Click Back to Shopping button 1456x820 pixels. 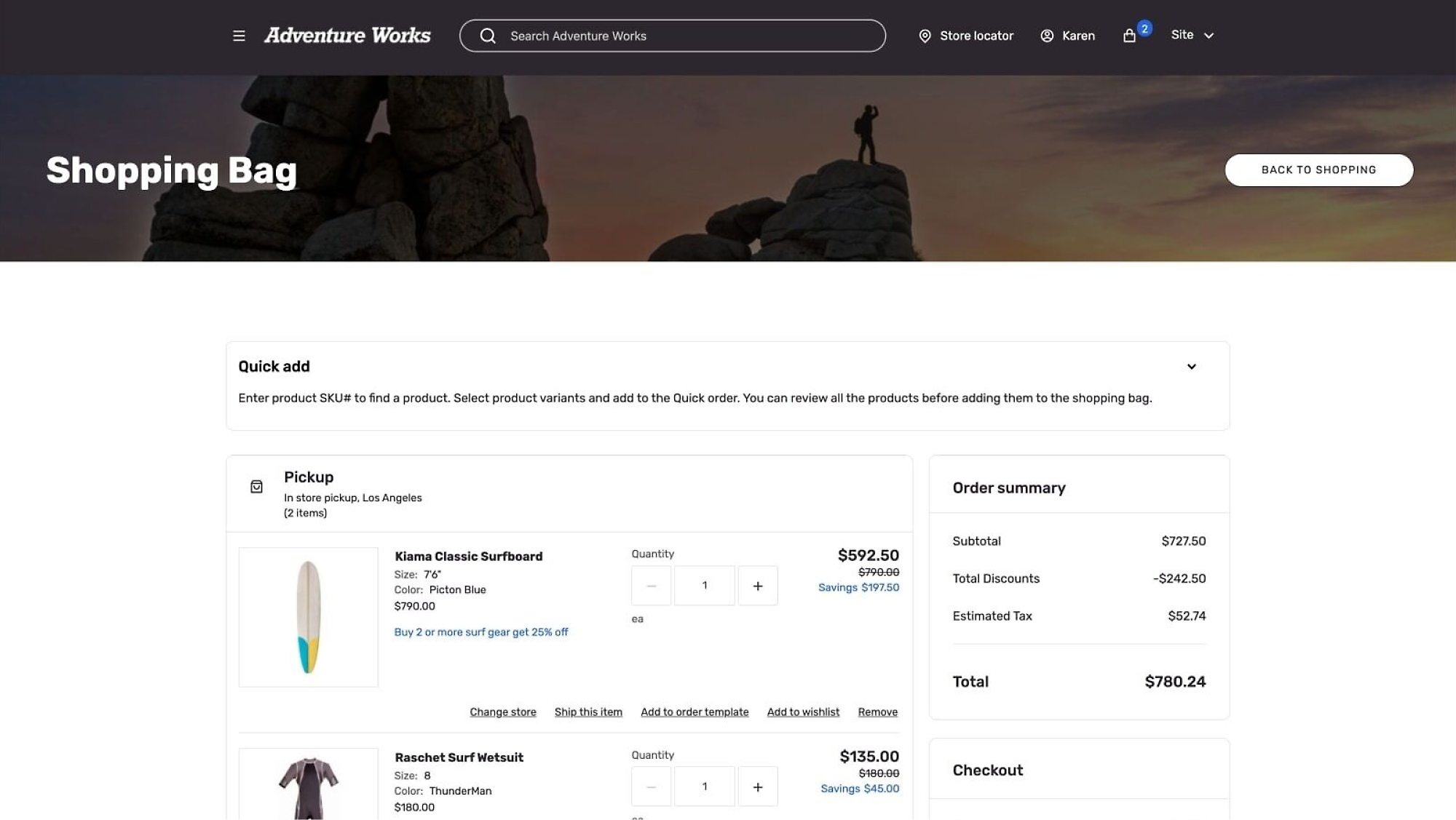[1319, 169]
